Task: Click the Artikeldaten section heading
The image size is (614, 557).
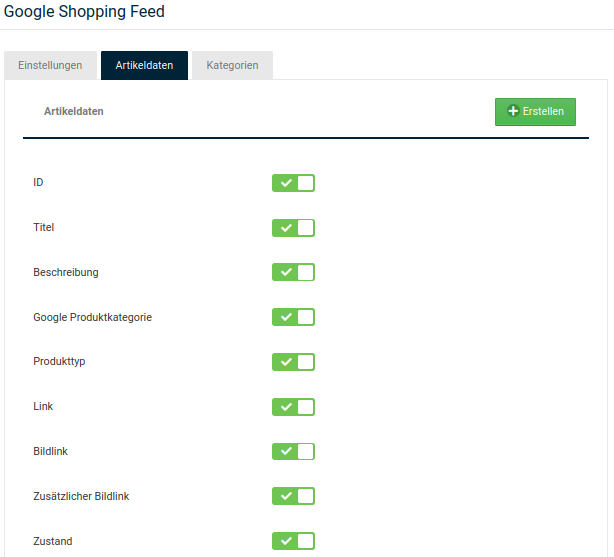Action: (74, 111)
